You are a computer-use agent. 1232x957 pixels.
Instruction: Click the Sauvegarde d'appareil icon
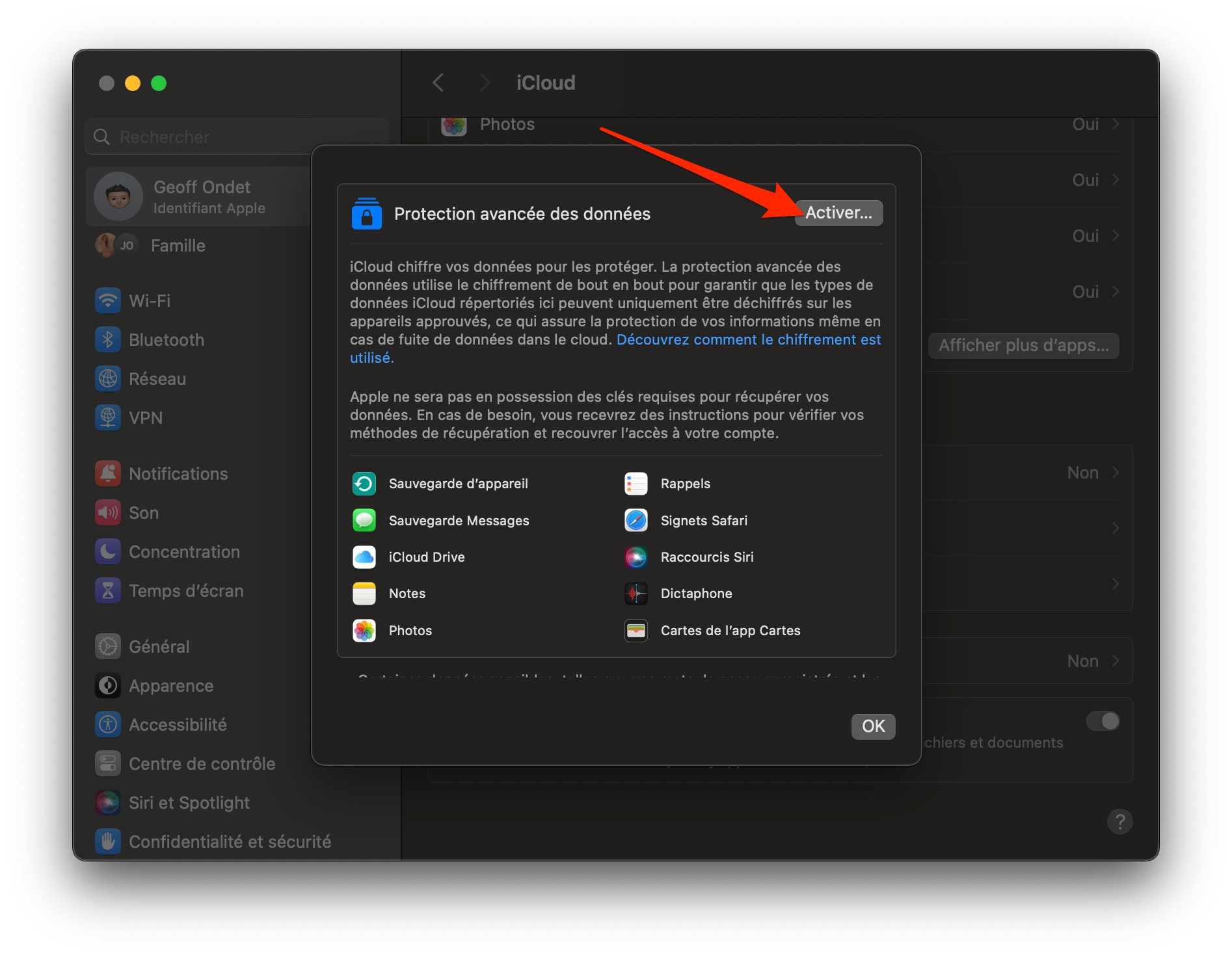tap(364, 484)
